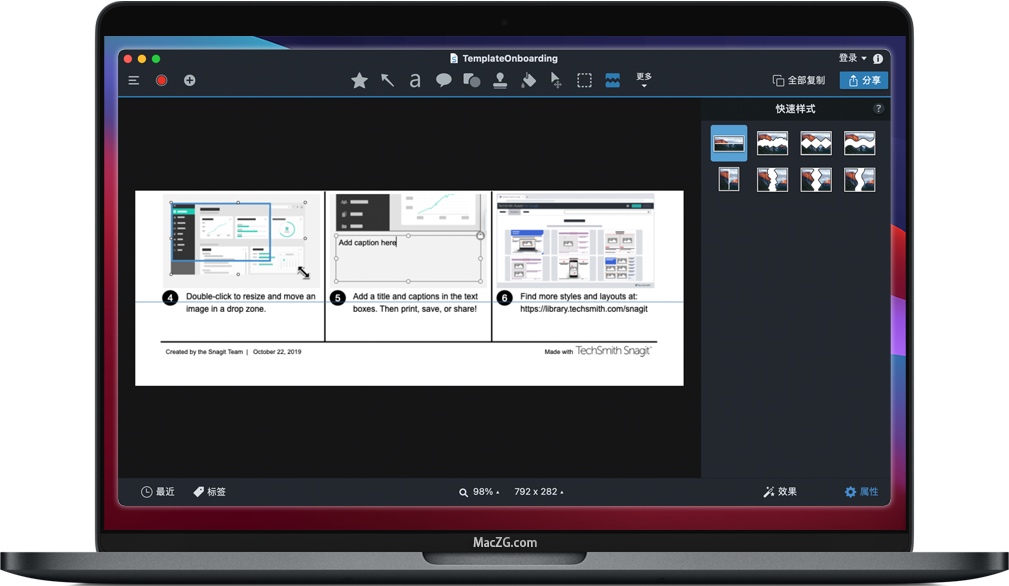The image size is (1009, 586).
Task: Select the Fill tool
Action: click(x=527, y=80)
